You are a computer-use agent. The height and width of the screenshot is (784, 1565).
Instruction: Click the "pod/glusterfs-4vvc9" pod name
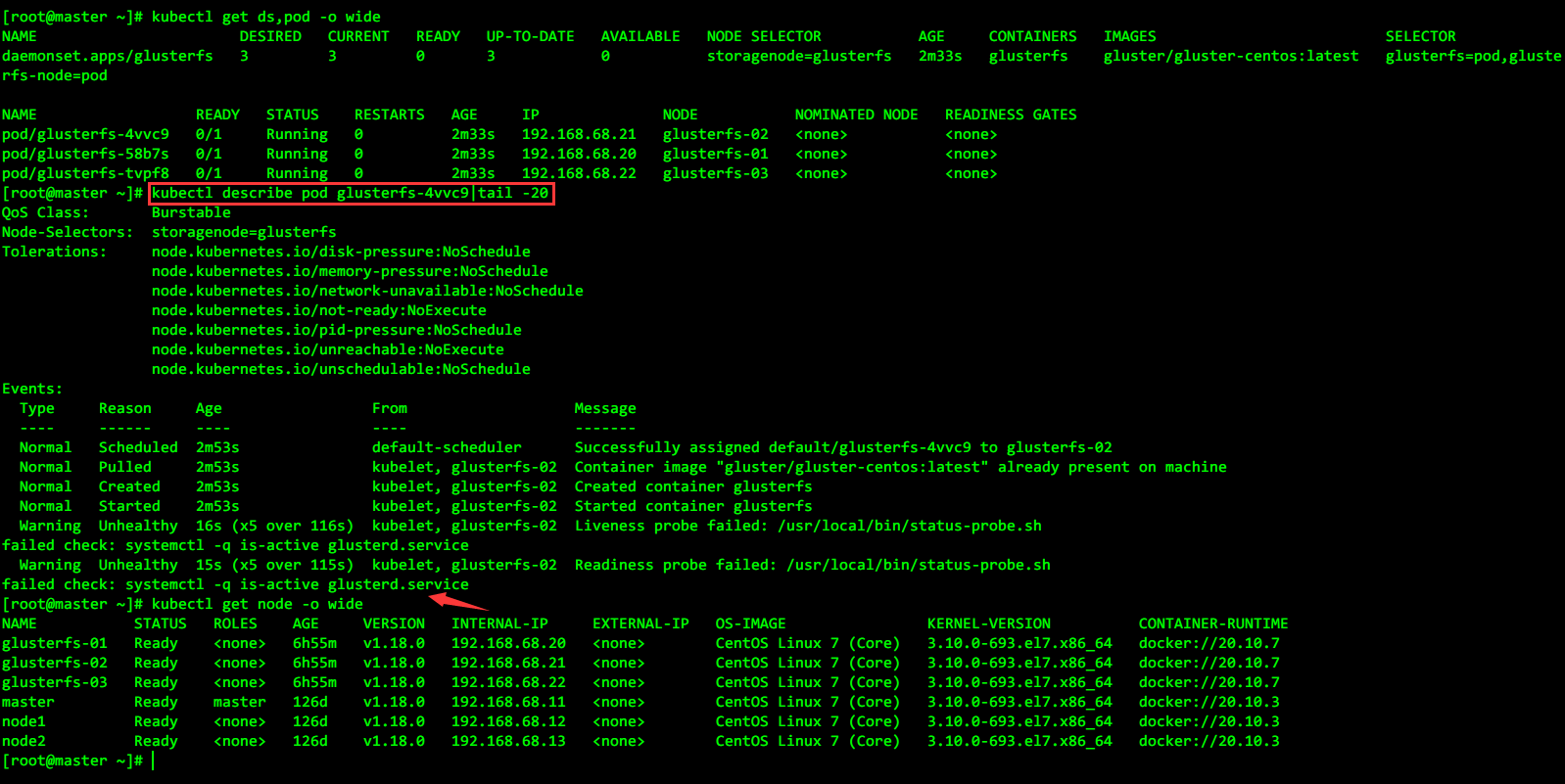tap(85, 134)
